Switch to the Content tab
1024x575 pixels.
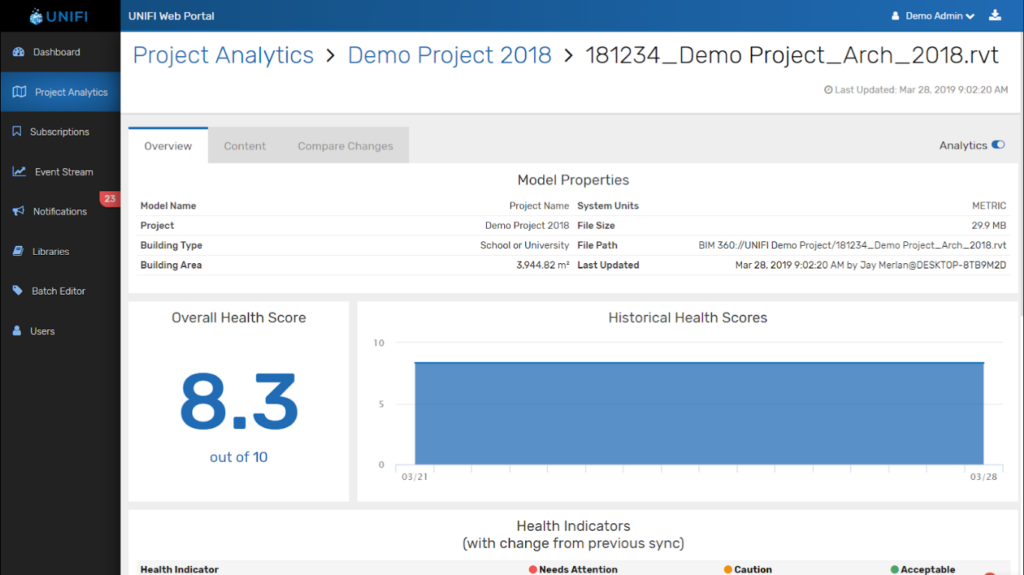(245, 146)
